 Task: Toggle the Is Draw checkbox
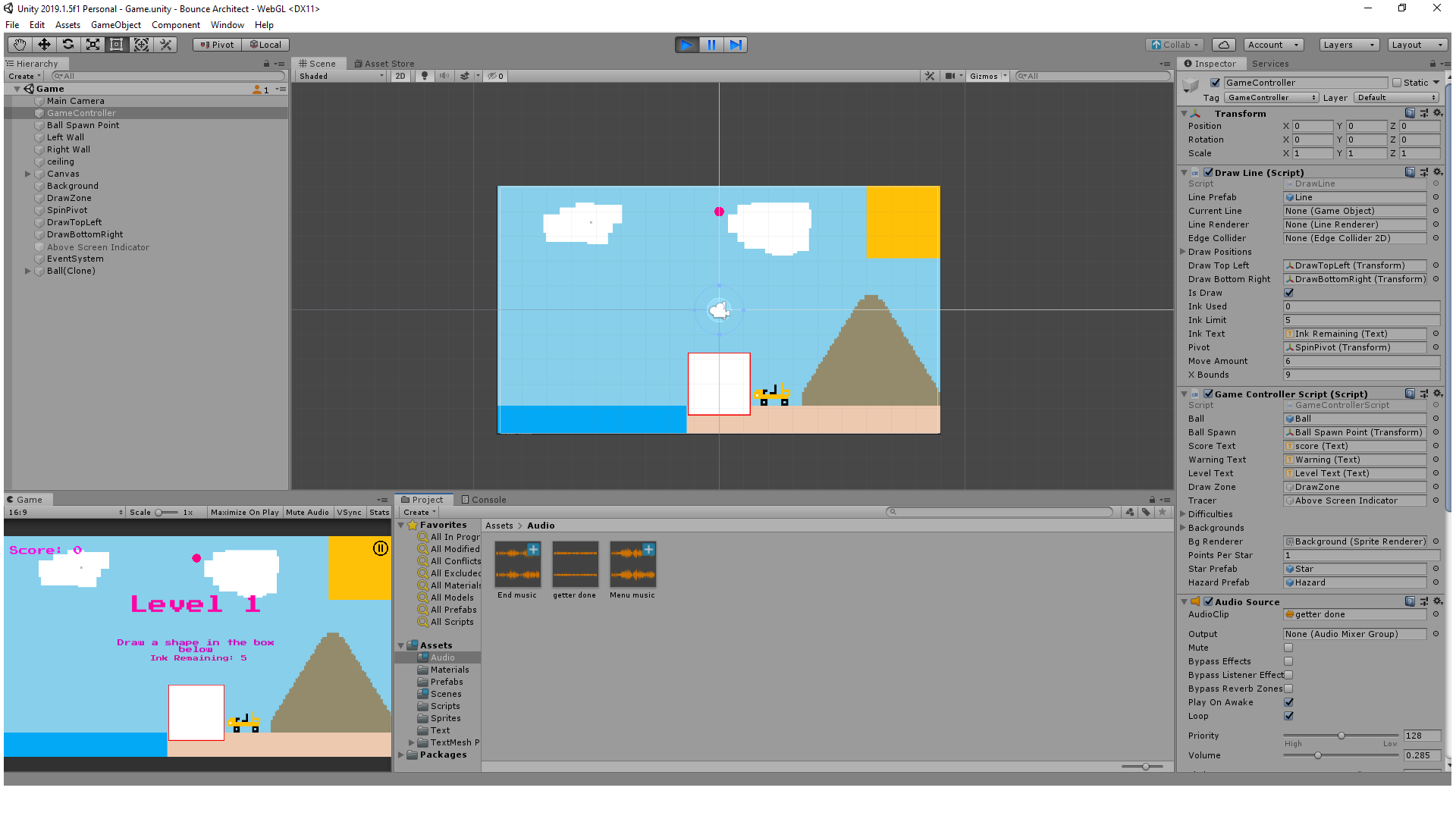1288,293
